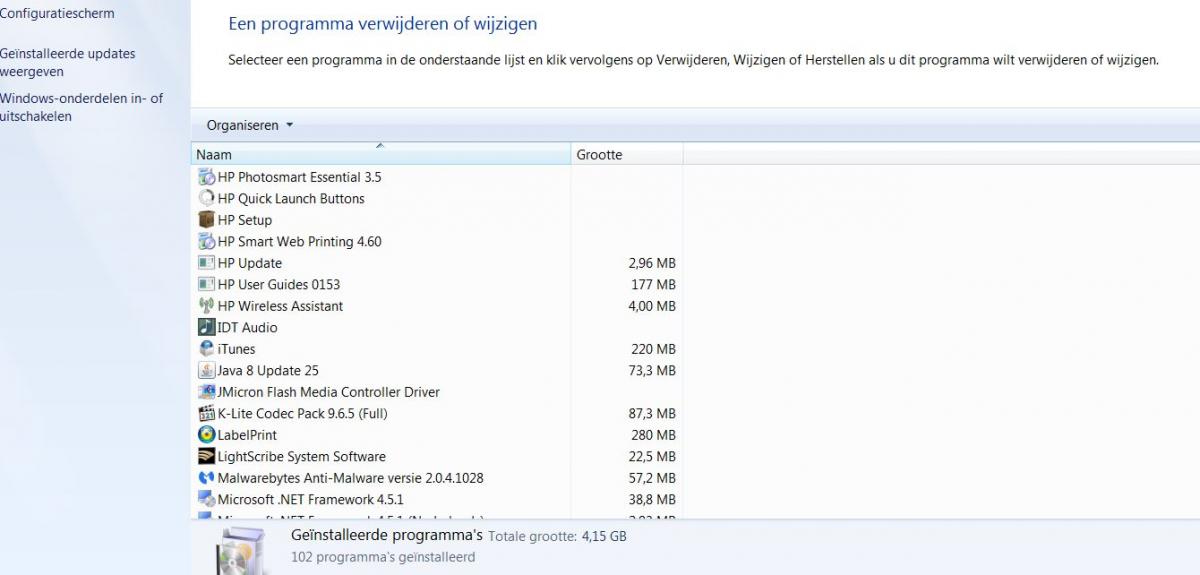Select the LightScribe System Software name
The width and height of the screenshot is (1200, 575).
point(302,456)
